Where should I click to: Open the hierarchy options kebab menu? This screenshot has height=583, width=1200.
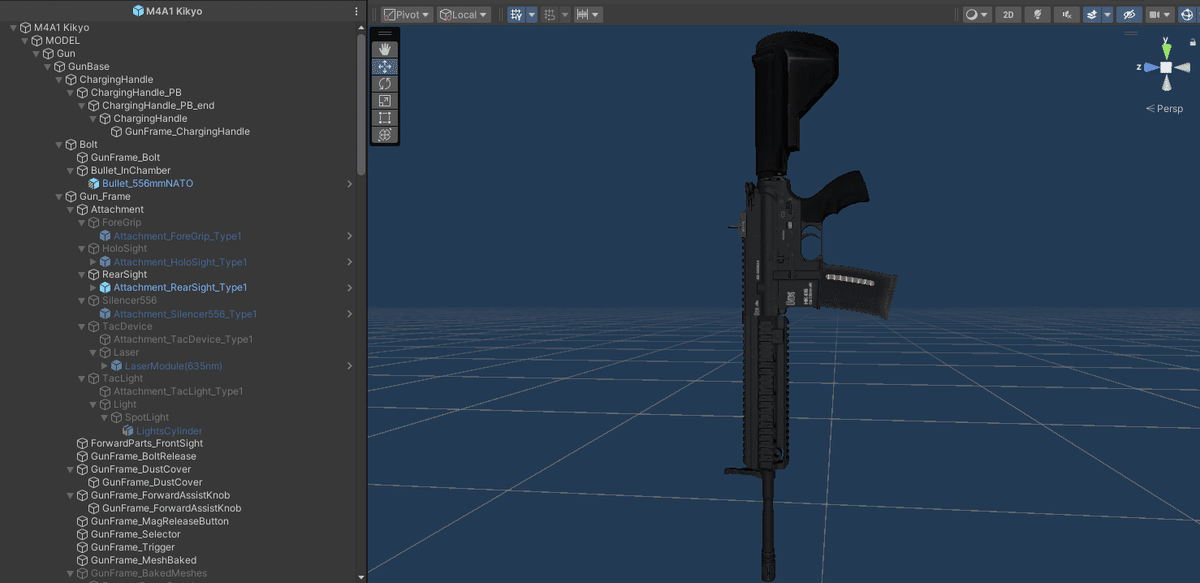pos(355,10)
